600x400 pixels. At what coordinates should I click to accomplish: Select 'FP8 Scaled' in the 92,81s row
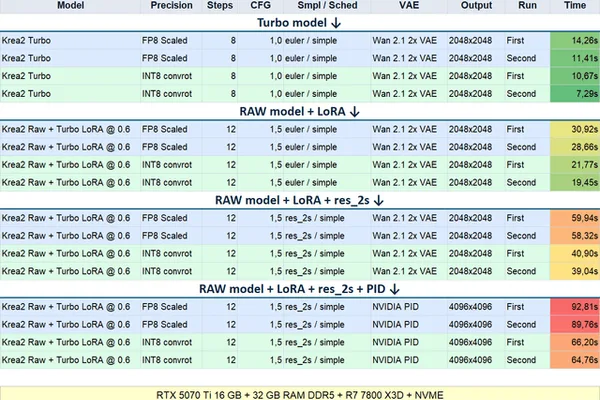click(x=165, y=307)
